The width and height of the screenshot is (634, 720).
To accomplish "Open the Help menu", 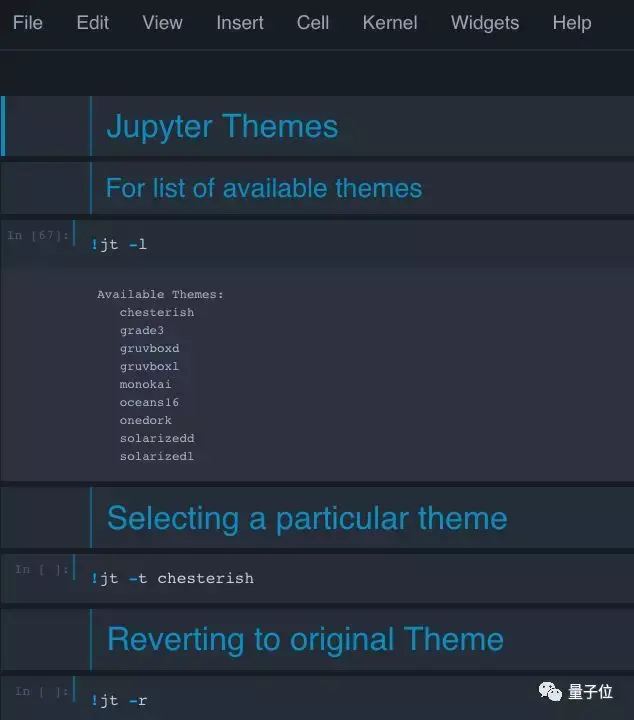I will click(x=572, y=22).
